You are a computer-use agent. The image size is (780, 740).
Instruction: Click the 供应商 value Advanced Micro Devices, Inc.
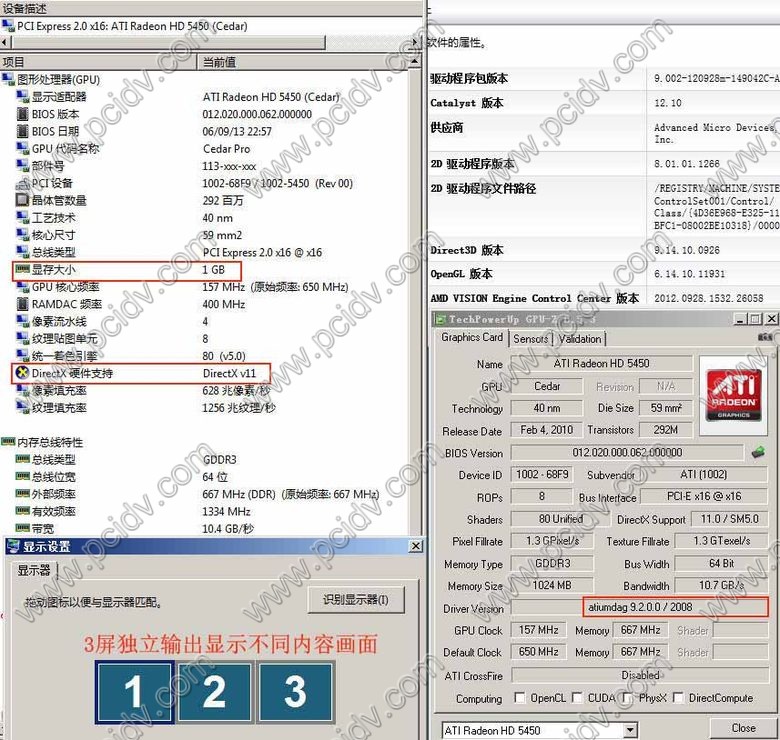tap(715, 133)
